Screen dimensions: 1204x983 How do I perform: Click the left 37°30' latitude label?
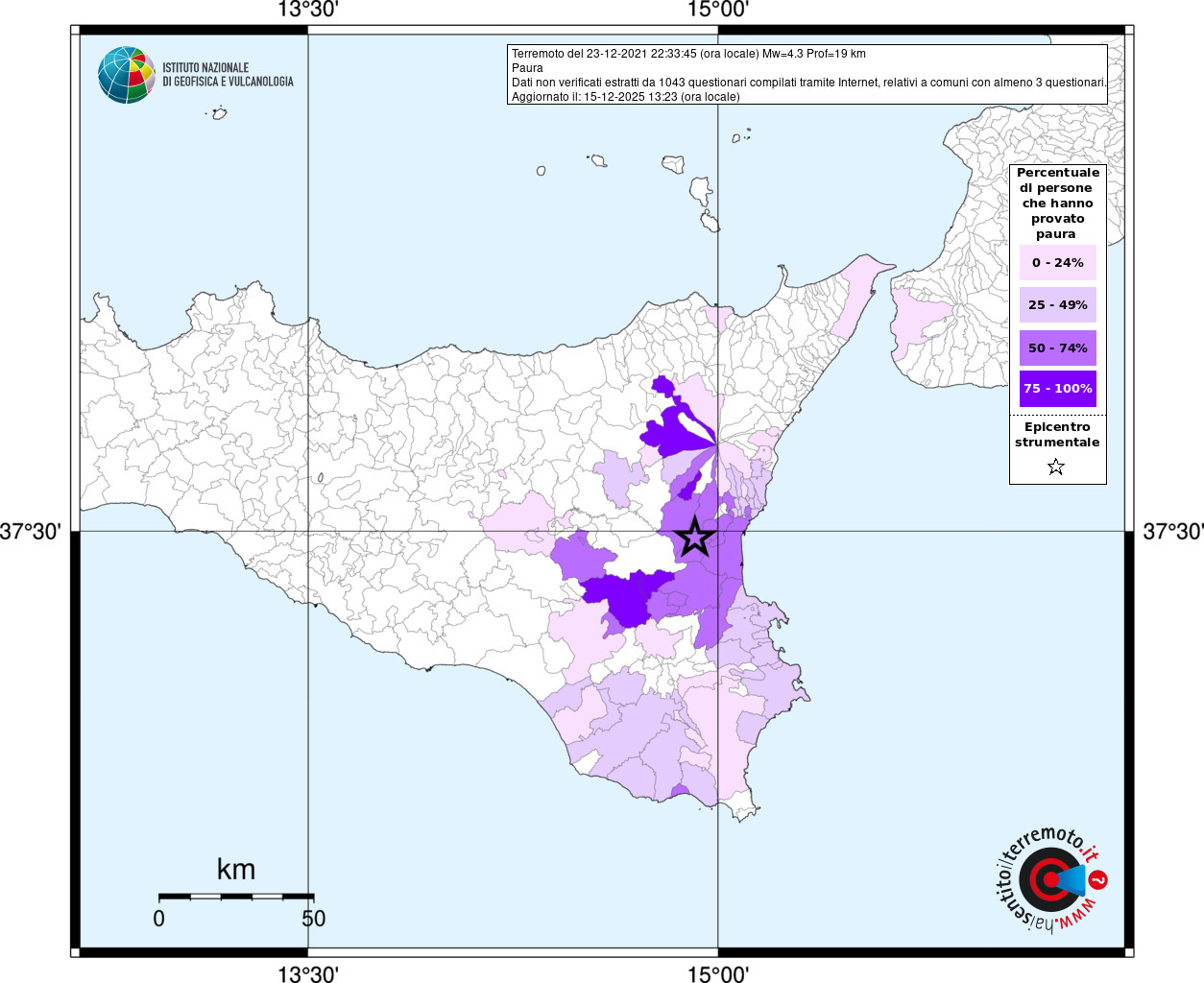coord(31,531)
